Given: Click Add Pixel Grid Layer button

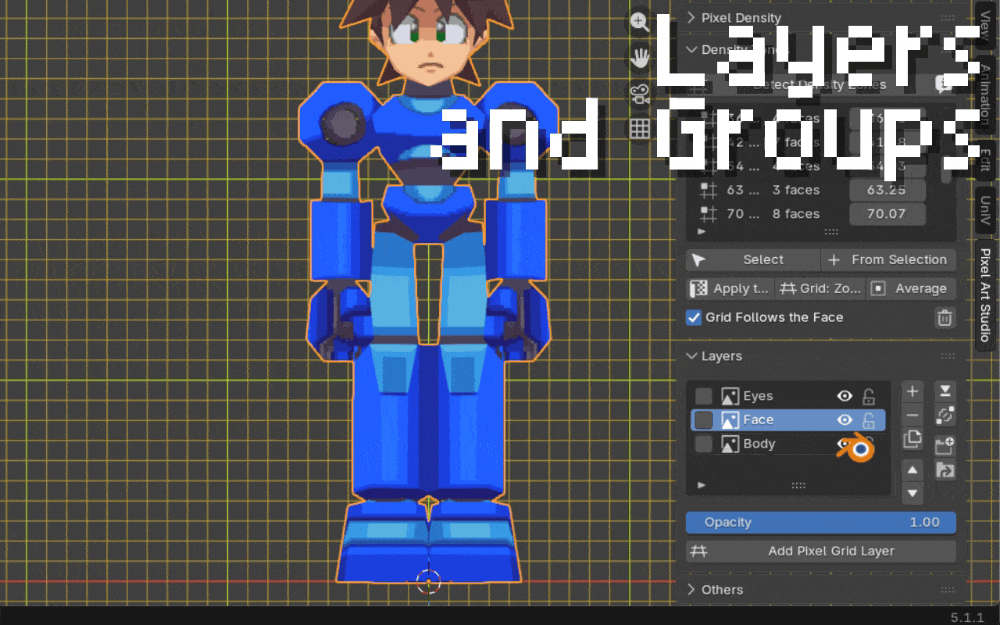Looking at the screenshot, I should (x=821, y=551).
